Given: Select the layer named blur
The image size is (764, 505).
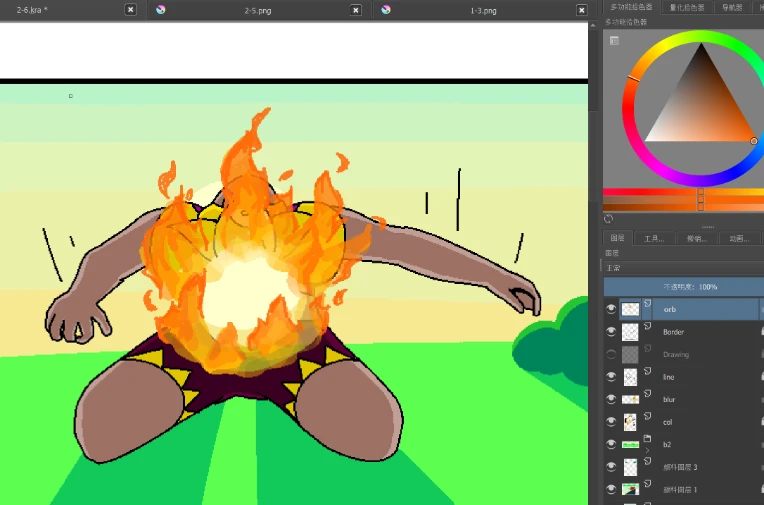Looking at the screenshot, I should (669, 399).
